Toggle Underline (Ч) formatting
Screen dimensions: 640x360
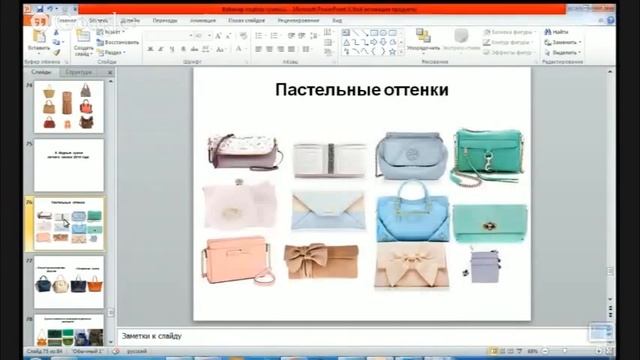point(172,49)
